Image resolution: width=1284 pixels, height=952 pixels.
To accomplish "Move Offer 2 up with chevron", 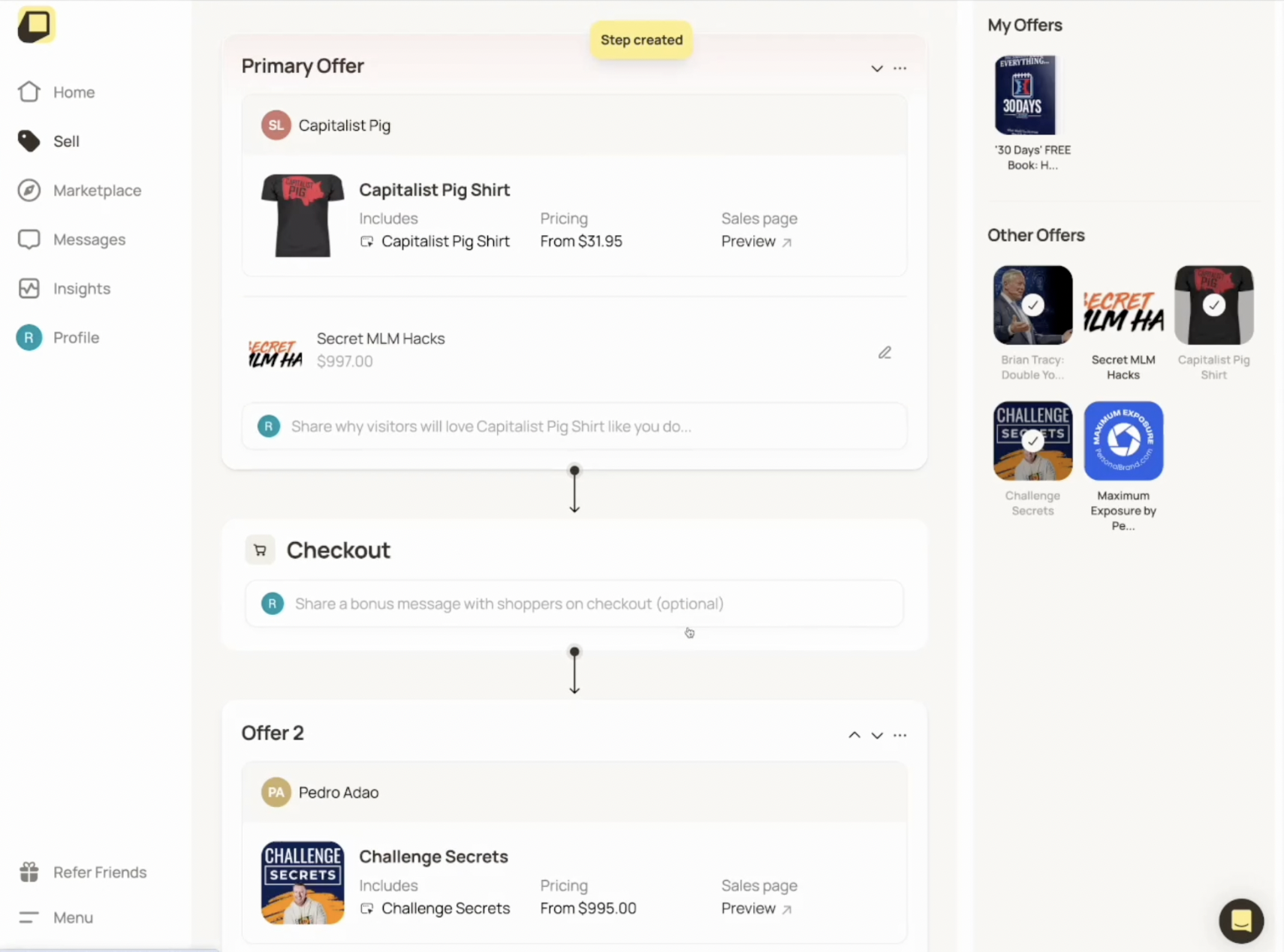I will tap(854, 735).
